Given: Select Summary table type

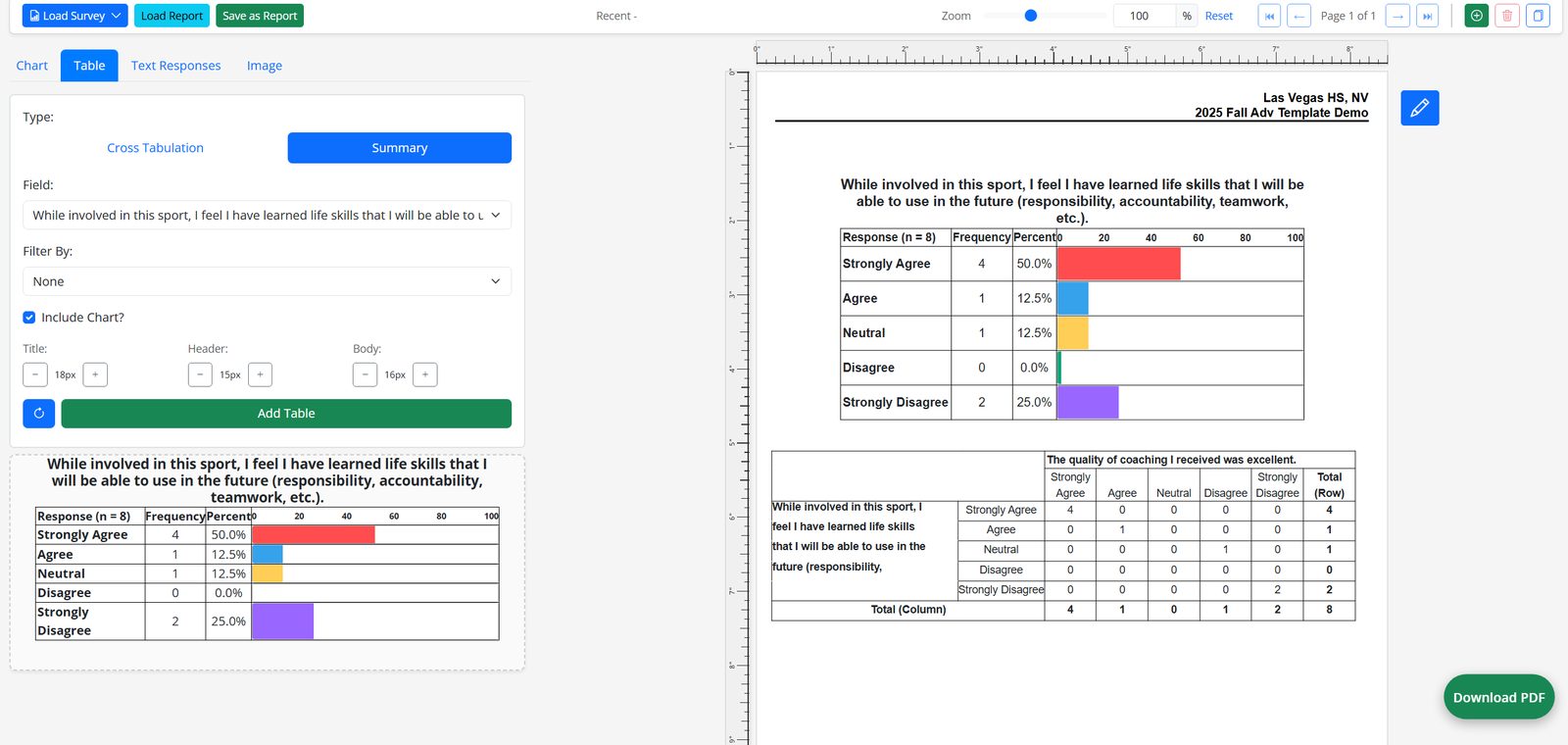Looking at the screenshot, I should tap(400, 148).
